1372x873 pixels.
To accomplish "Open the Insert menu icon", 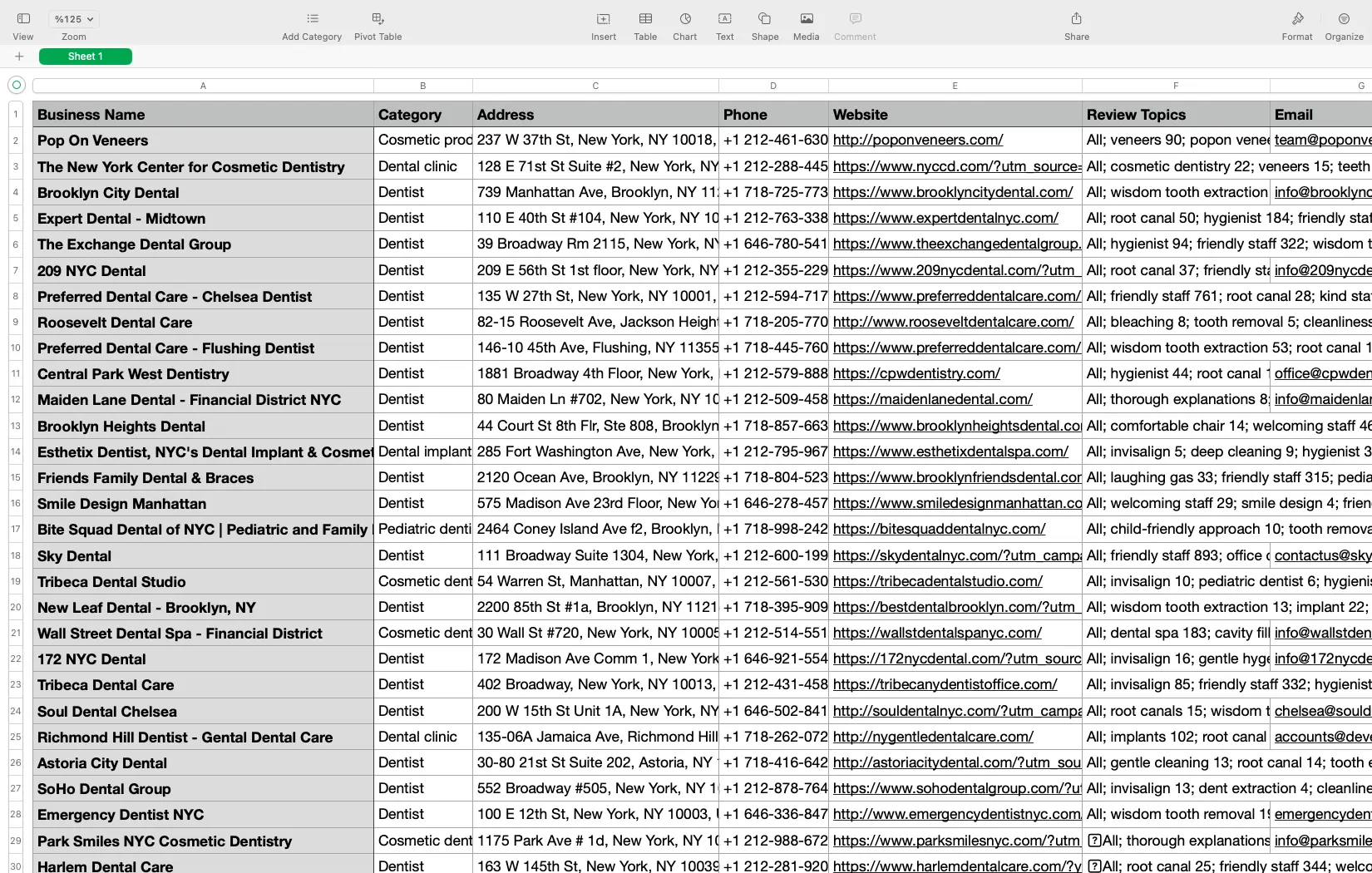I will (x=604, y=19).
